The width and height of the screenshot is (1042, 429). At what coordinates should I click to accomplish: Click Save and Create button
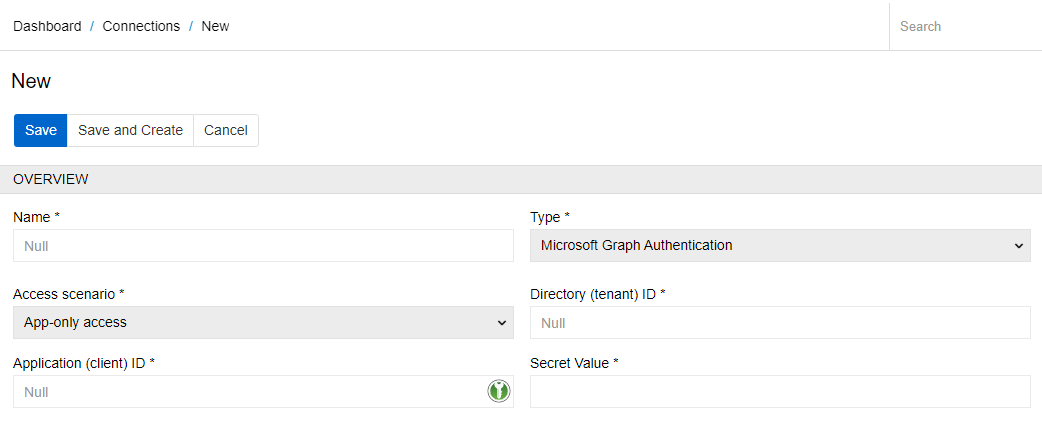(130, 130)
